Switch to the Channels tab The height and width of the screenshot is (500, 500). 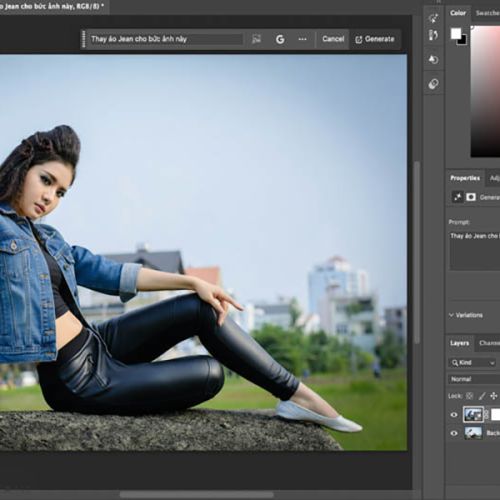click(489, 343)
